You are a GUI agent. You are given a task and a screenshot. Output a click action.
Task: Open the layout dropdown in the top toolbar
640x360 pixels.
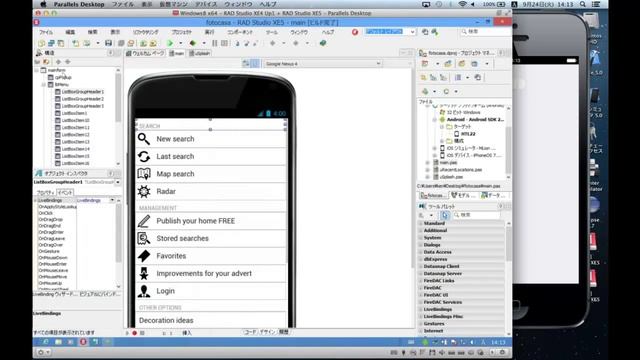[413, 32]
